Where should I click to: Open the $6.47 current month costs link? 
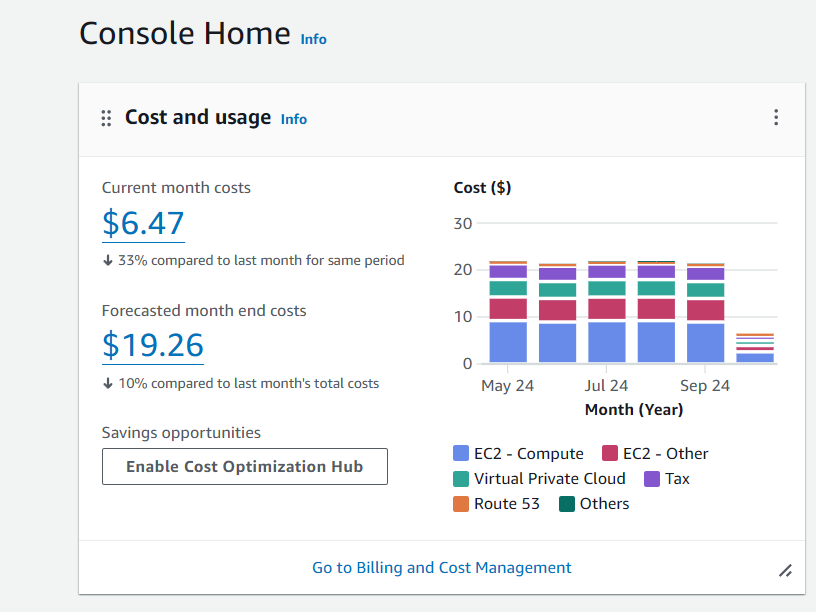(143, 224)
